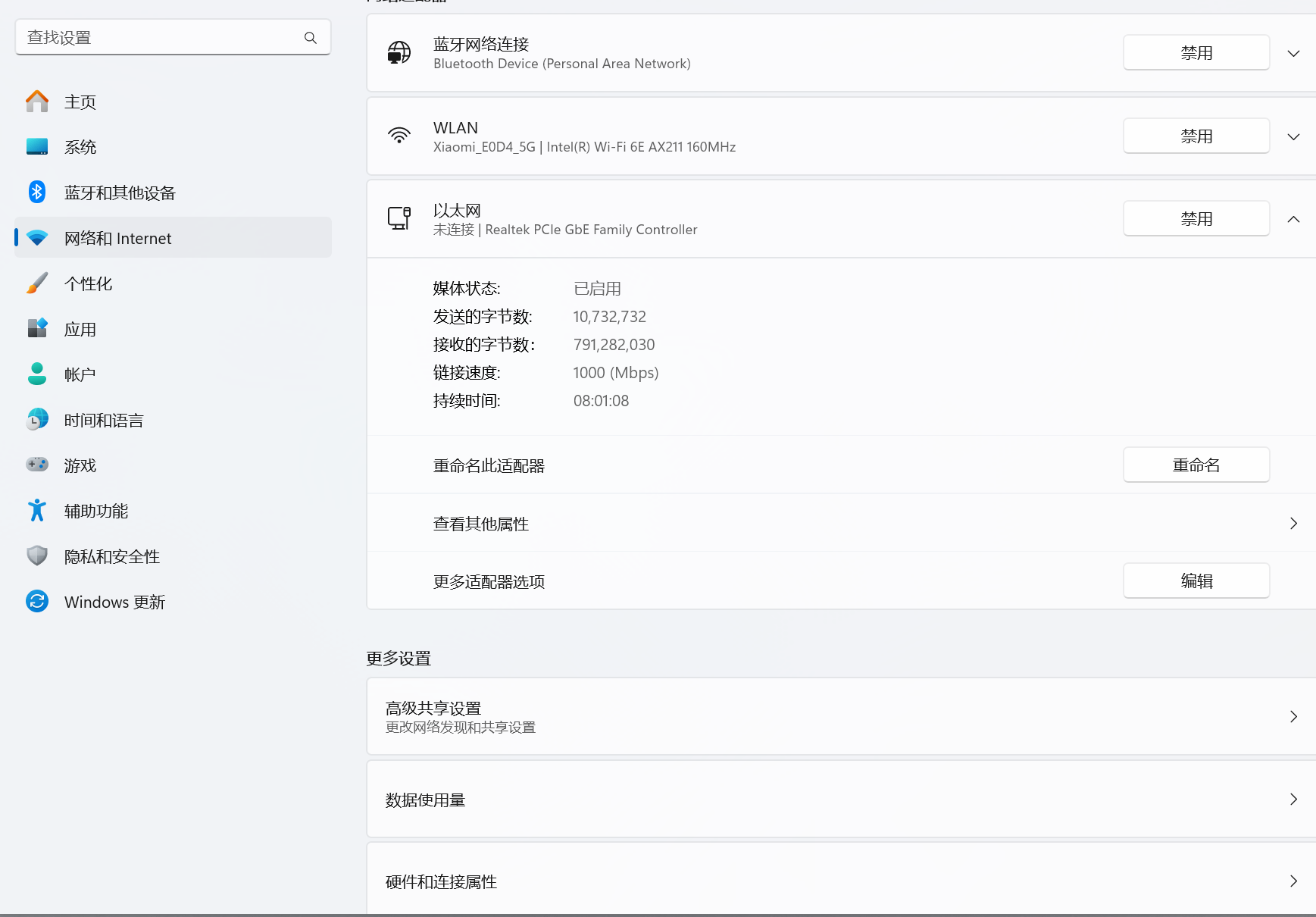This screenshot has height=917, width=1316.
Task: Click 编辑 under 更多适配器选项
Action: (x=1196, y=581)
